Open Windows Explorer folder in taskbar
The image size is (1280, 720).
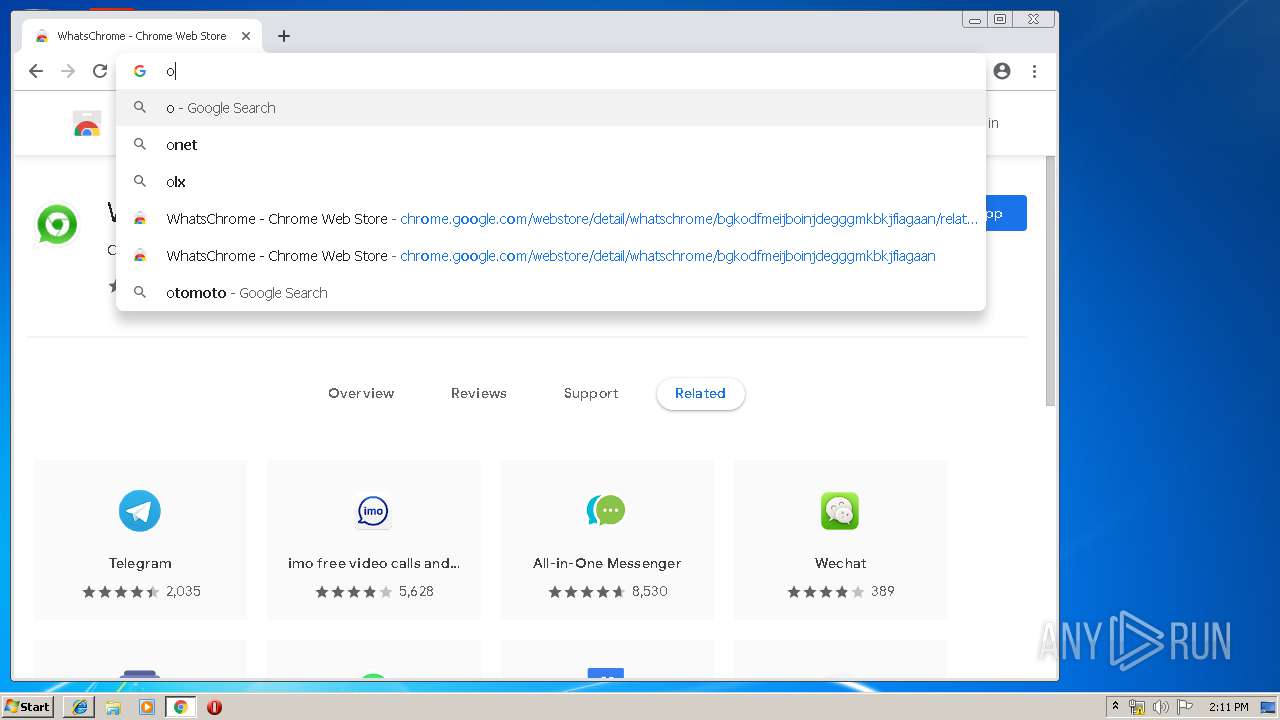click(x=113, y=707)
